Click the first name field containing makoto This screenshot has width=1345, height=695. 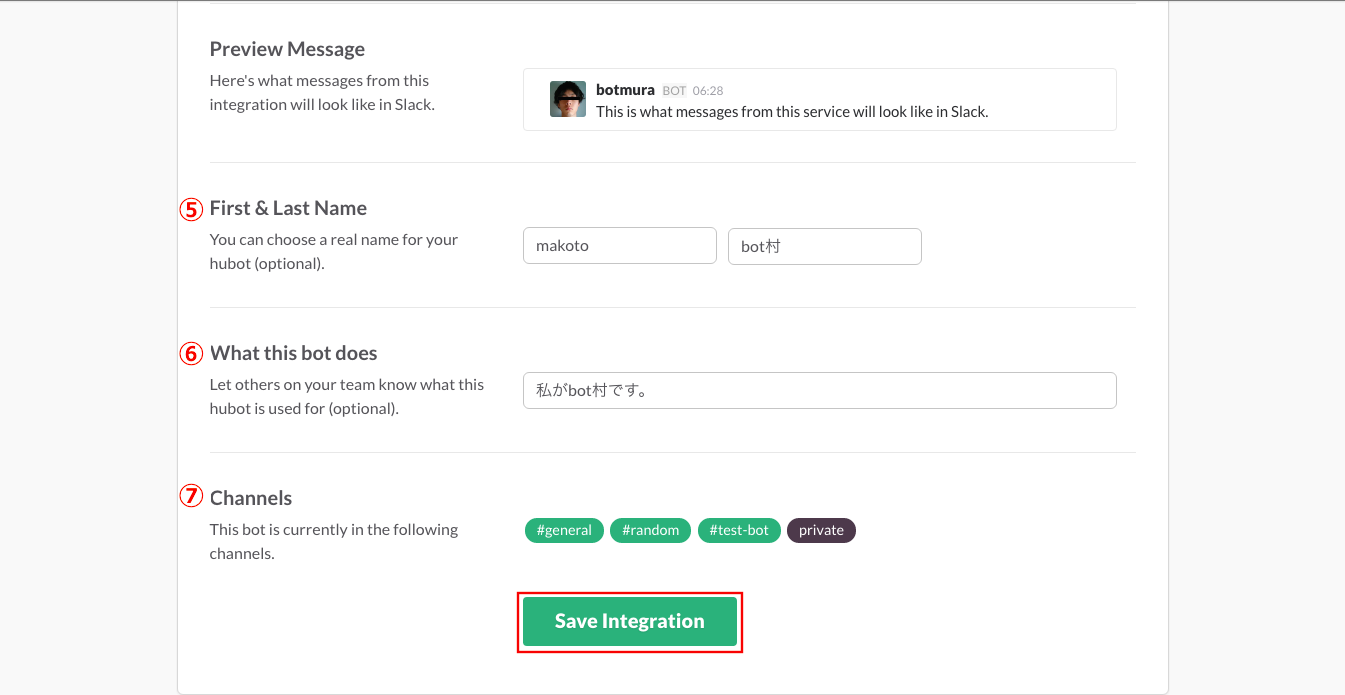point(620,246)
